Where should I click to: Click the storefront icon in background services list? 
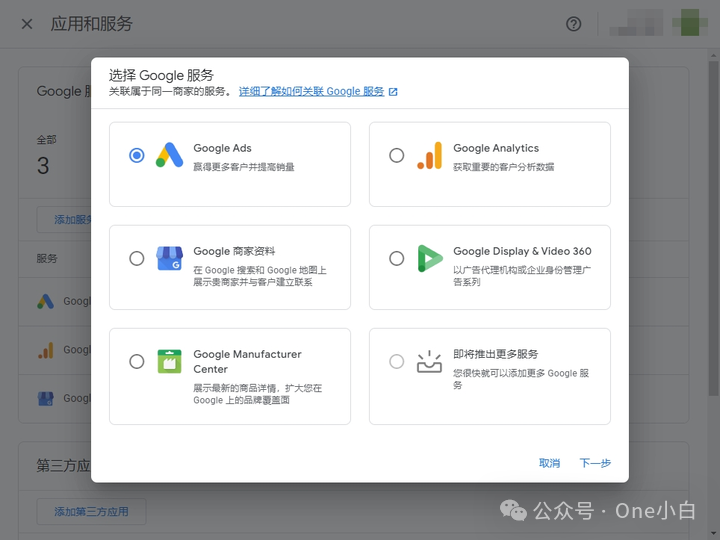[x=45, y=398]
